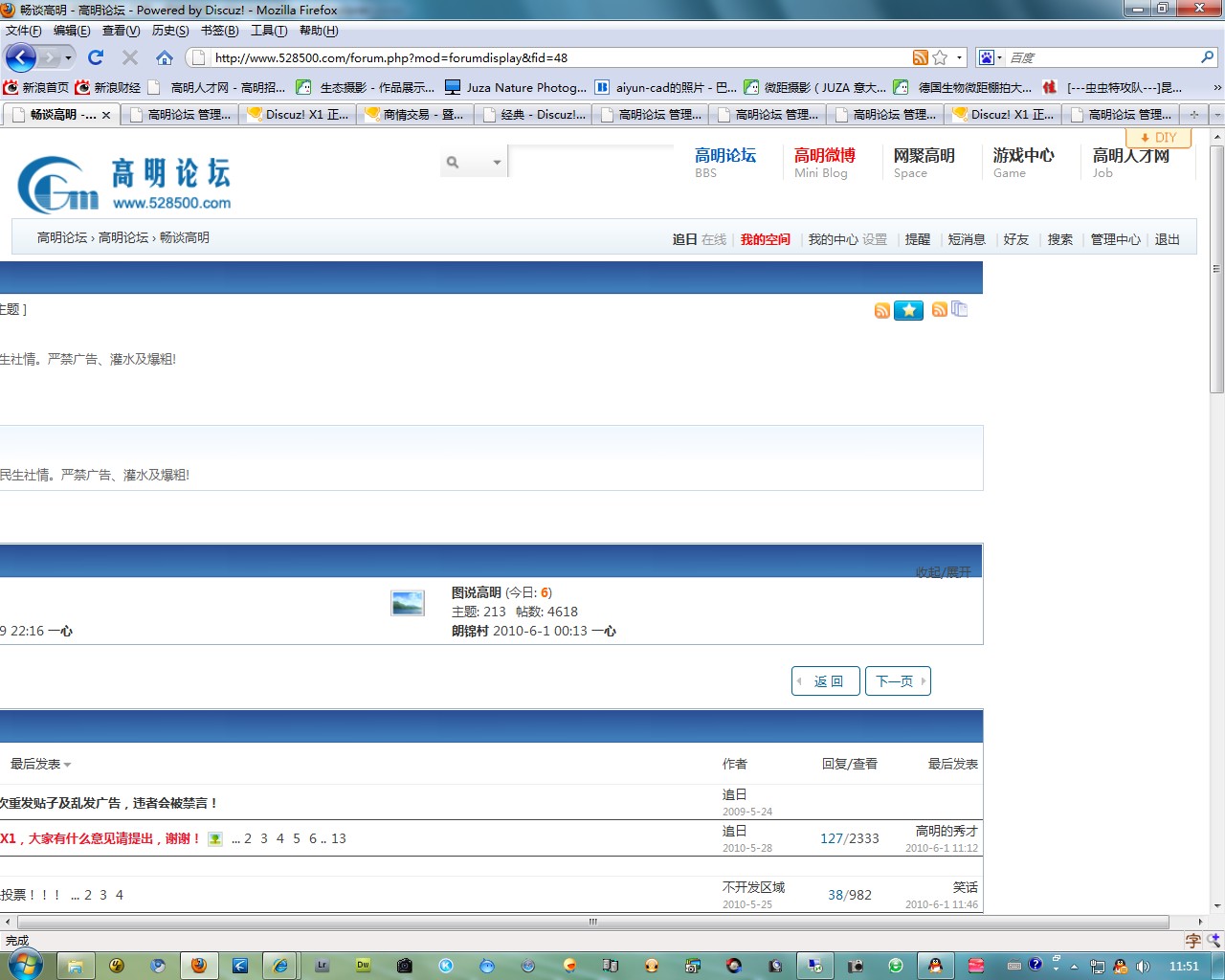This screenshot has width=1225, height=980.
Task: Click the site search text field
Action: 590,162
